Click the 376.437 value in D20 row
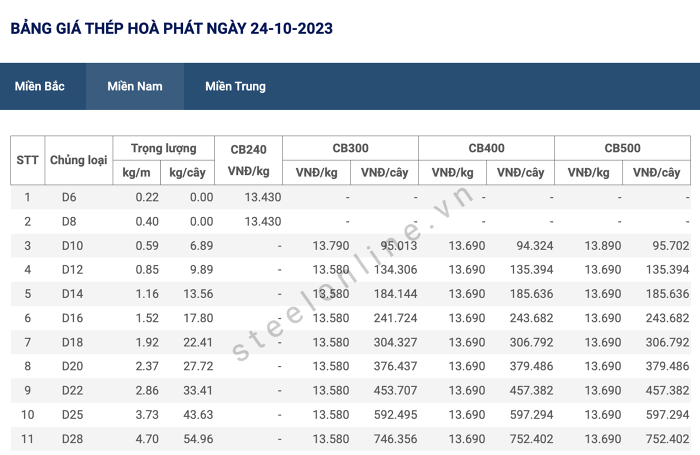The width and height of the screenshot is (700, 455). tap(396, 366)
